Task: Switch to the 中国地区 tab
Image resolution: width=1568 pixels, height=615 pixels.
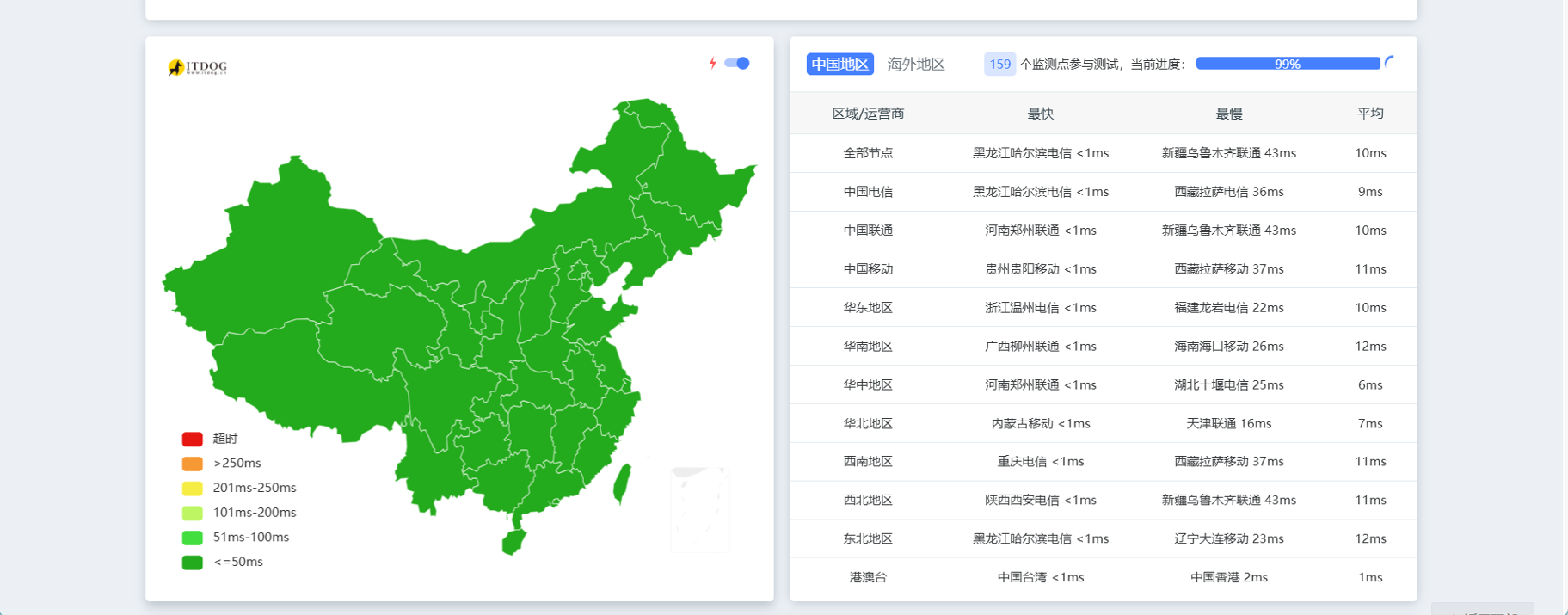Action: pyautogui.click(x=839, y=65)
